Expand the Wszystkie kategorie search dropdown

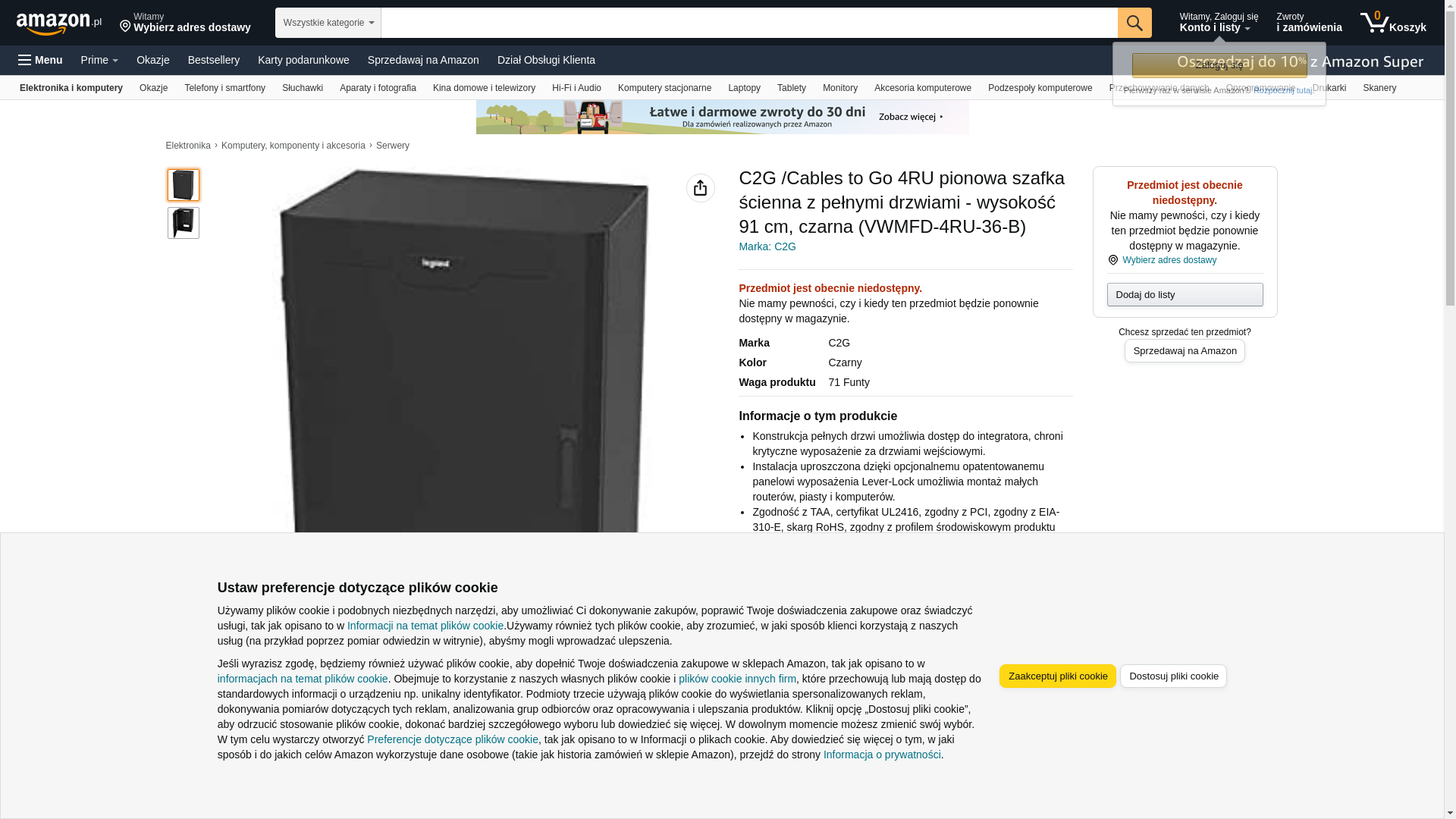(x=328, y=23)
